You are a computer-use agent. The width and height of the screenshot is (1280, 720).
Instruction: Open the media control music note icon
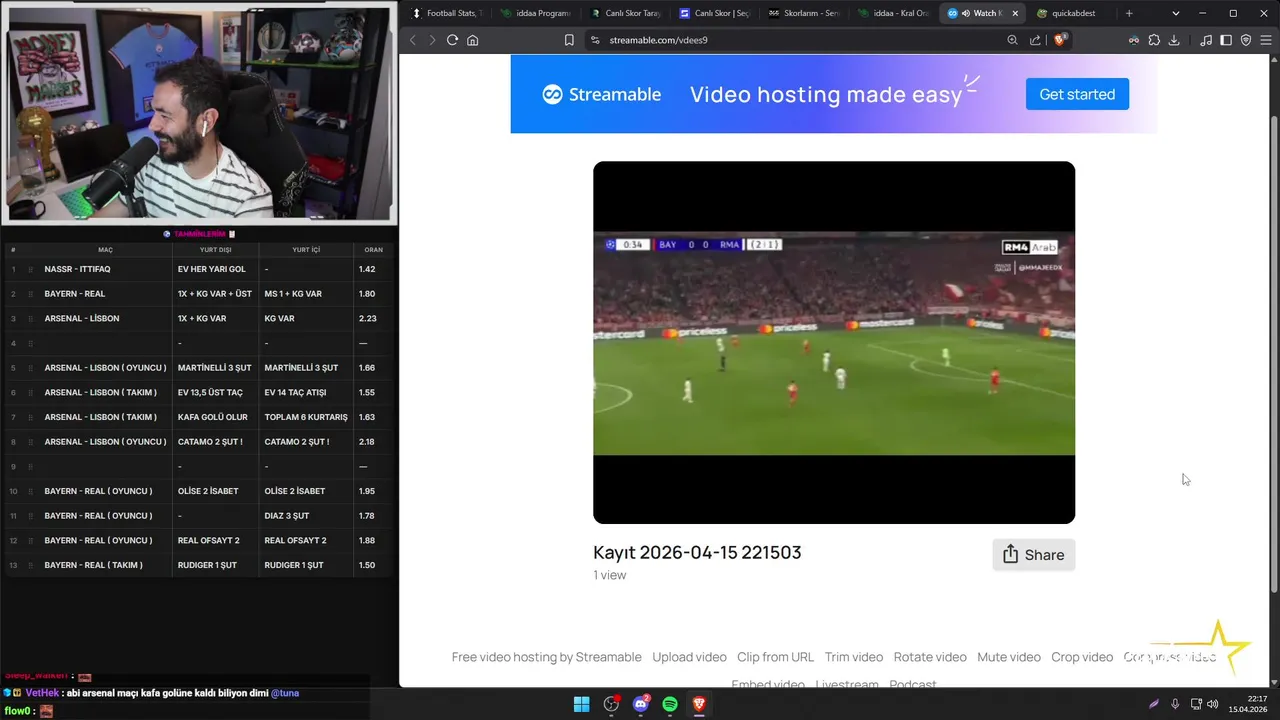(x=1206, y=40)
